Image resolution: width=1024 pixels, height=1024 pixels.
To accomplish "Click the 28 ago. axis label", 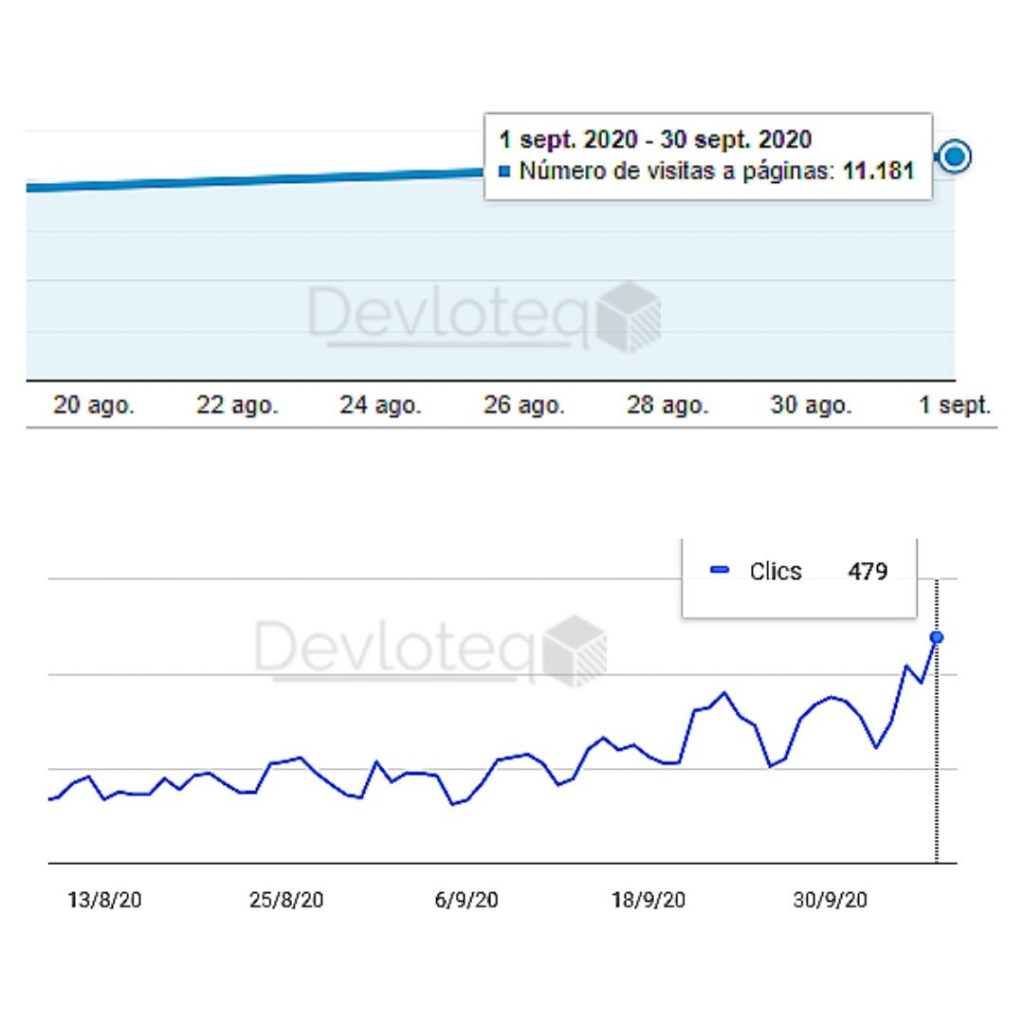I will point(667,407).
